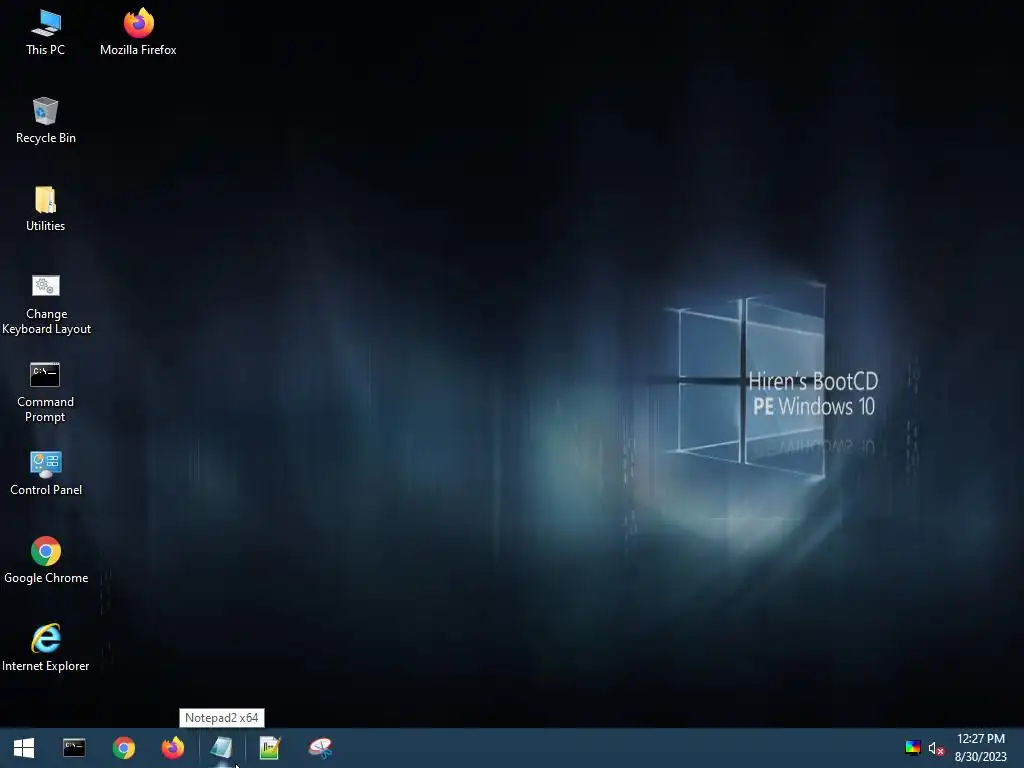Launch Command Prompt from the taskbar

pyautogui.click(x=74, y=748)
